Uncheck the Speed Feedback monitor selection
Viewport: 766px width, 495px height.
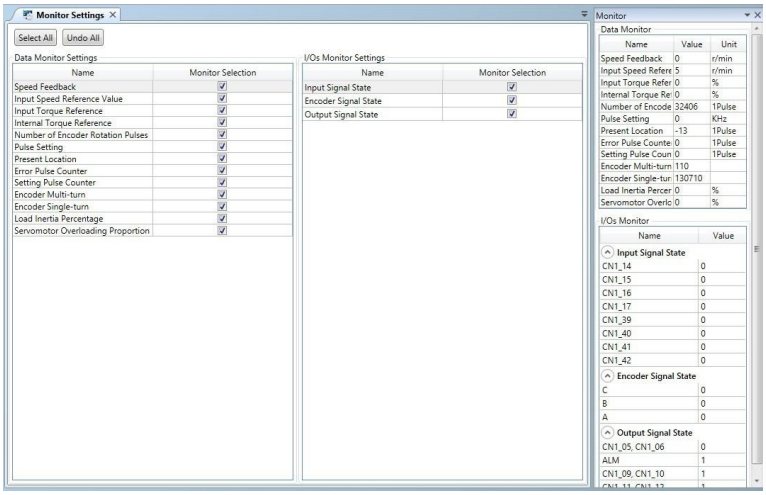point(222,86)
